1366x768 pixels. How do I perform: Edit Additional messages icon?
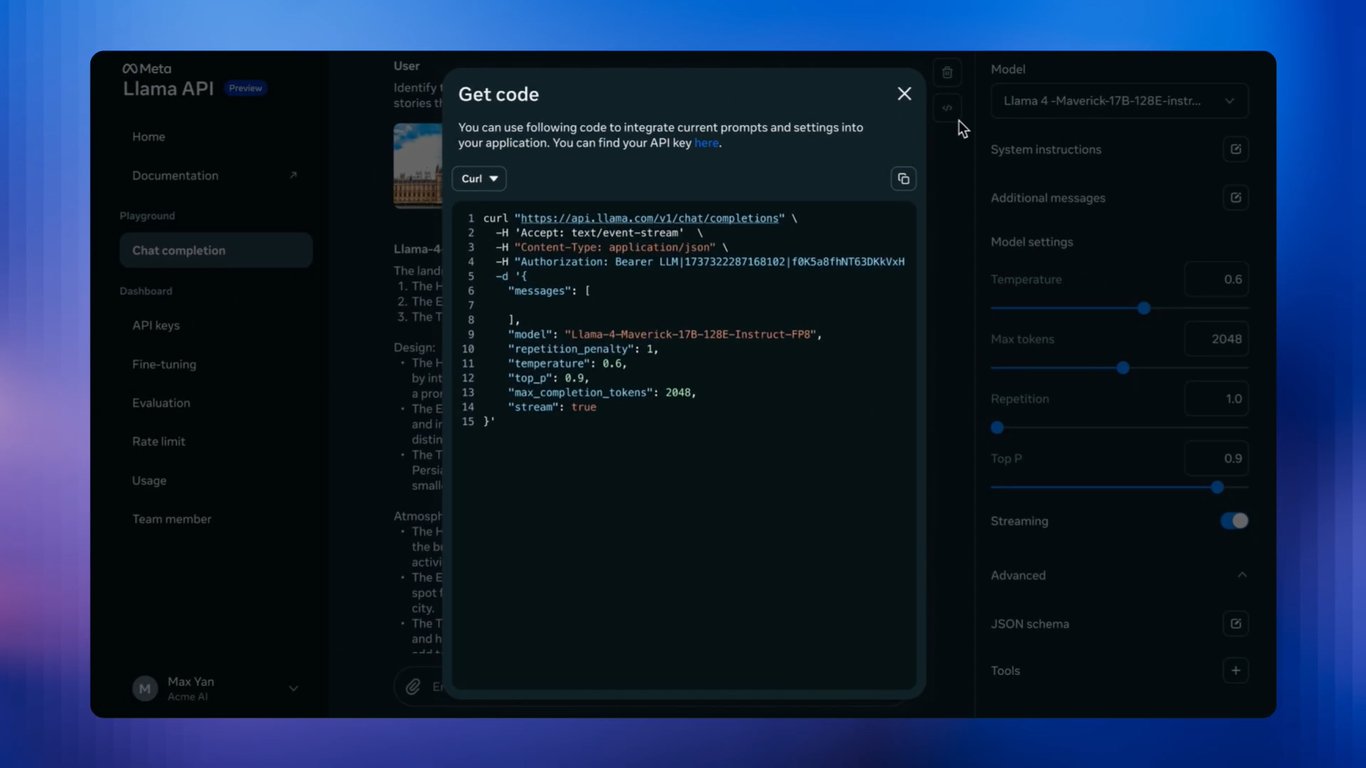tap(1236, 198)
